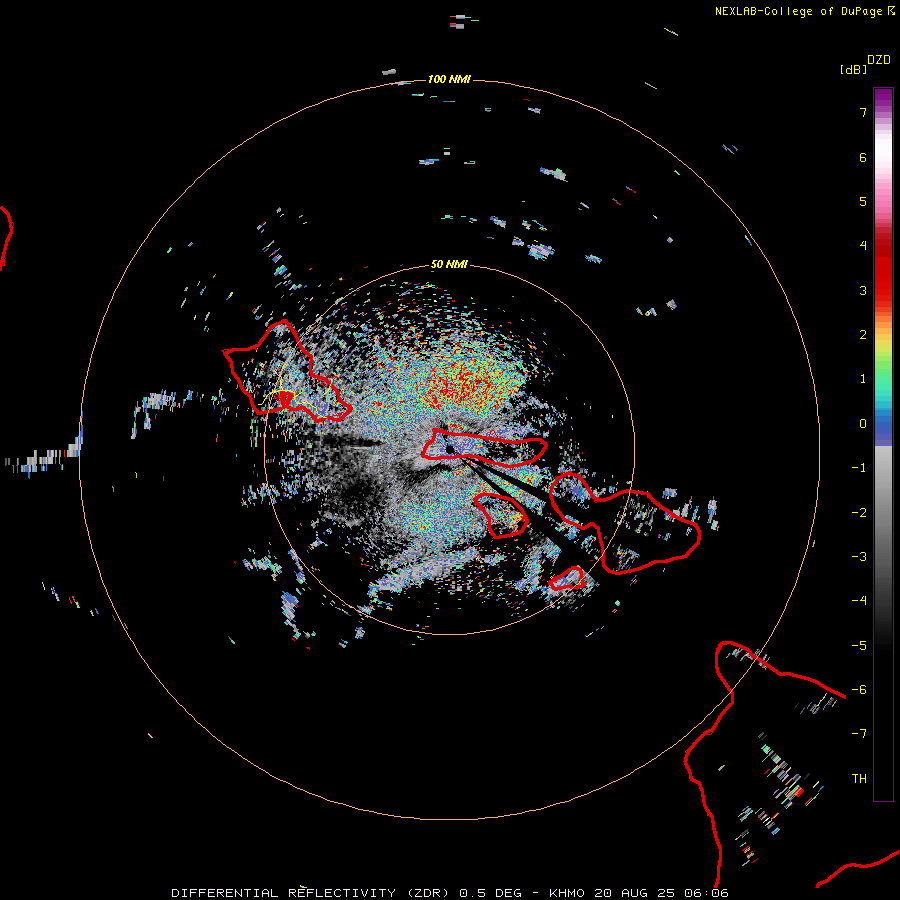The width and height of the screenshot is (900, 900).
Task: Click the color scale label 3
Action: (863, 290)
